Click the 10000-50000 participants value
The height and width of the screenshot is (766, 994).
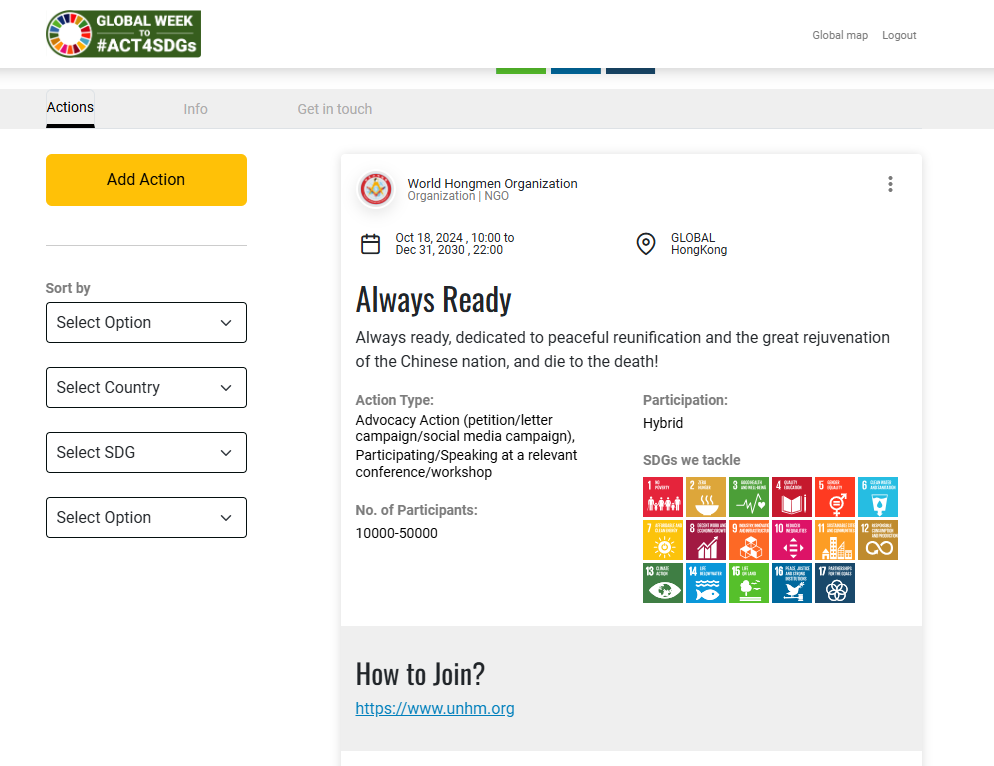[x=397, y=533]
